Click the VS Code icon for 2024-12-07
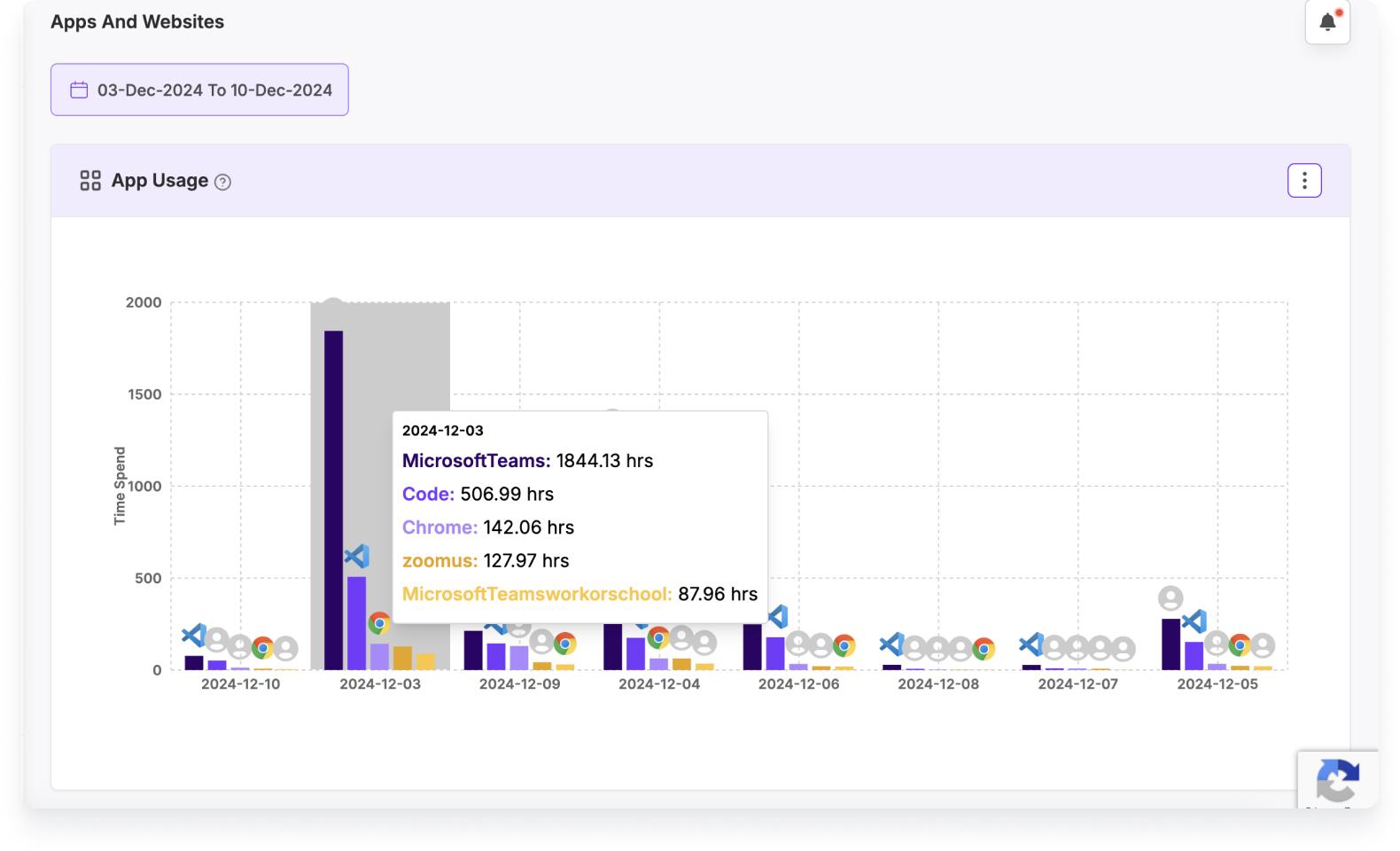 click(1031, 644)
